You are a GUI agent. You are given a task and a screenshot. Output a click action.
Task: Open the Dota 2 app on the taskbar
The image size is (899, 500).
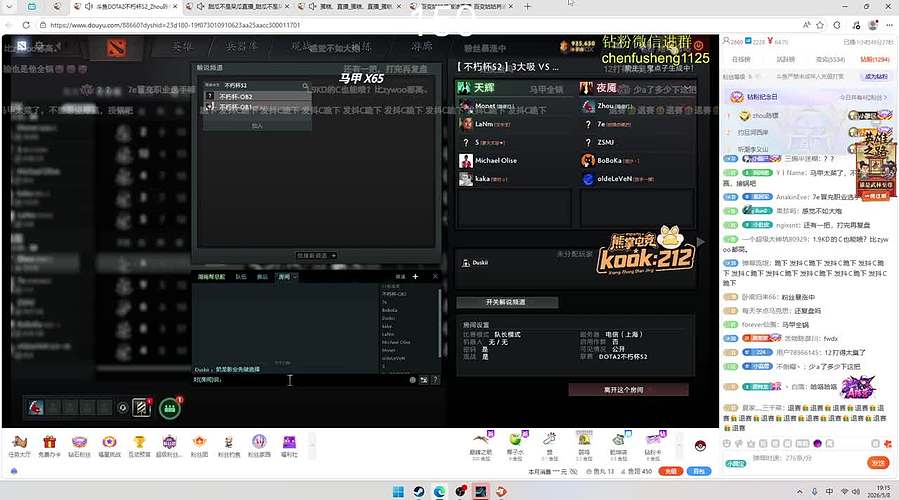(480, 491)
